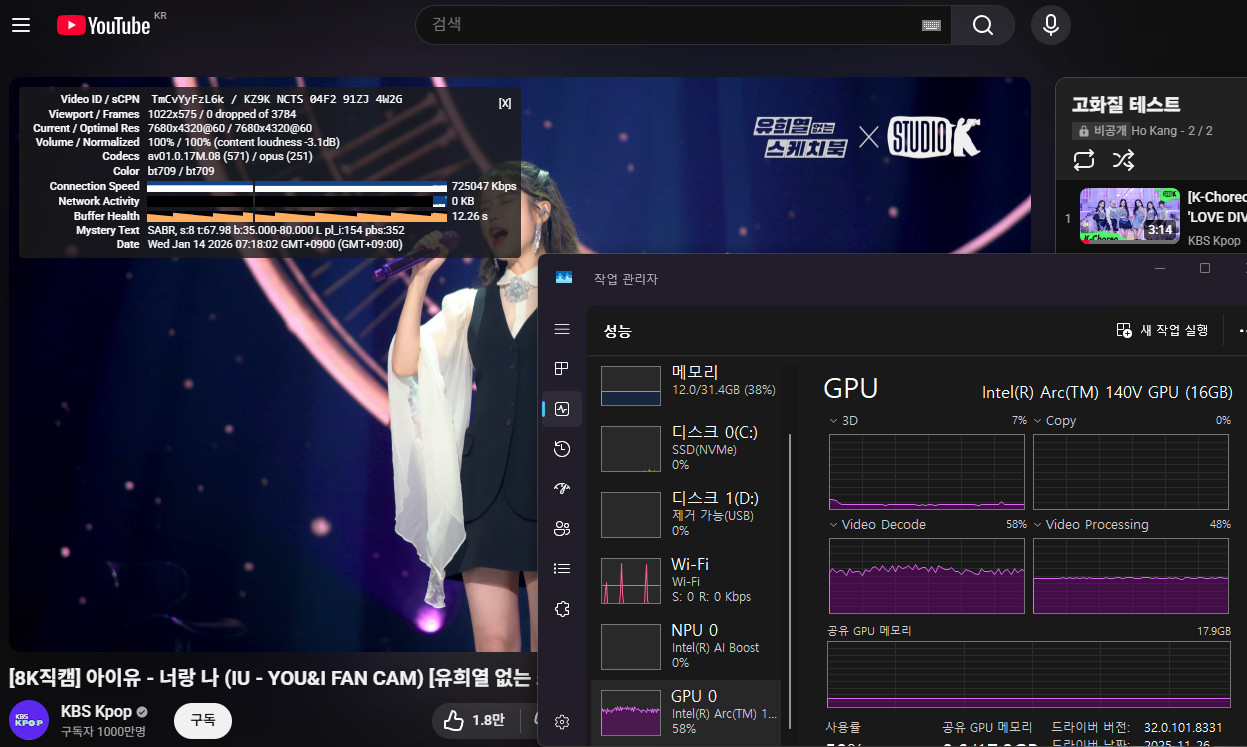Select Wi-Fi in the performance list
Viewport: 1247px width, 747px height.
tap(690, 580)
